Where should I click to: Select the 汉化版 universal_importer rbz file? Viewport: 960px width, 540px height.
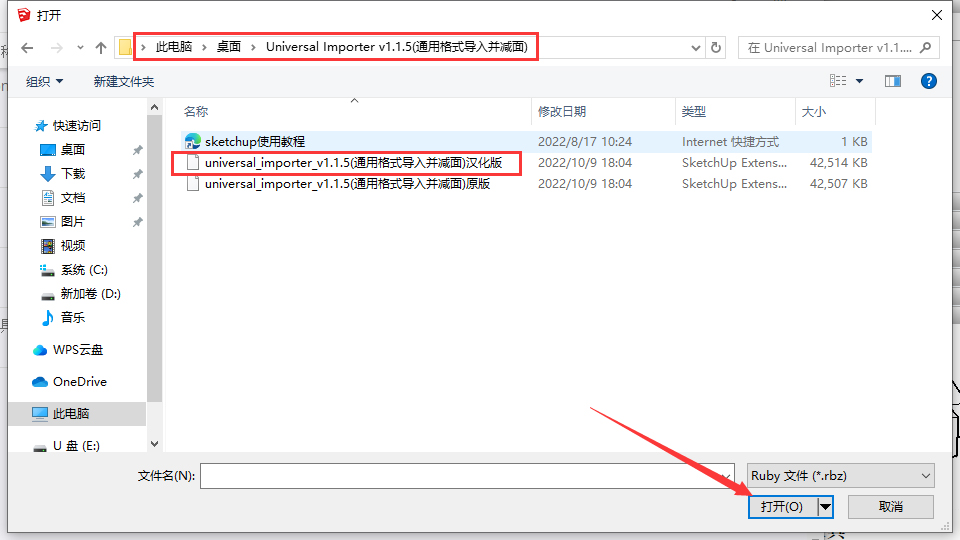(x=353, y=163)
